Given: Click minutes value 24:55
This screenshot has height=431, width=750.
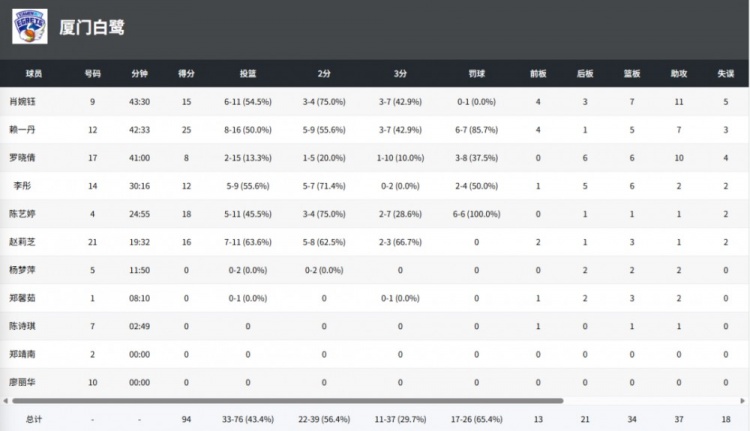Looking at the screenshot, I should pos(139,214).
